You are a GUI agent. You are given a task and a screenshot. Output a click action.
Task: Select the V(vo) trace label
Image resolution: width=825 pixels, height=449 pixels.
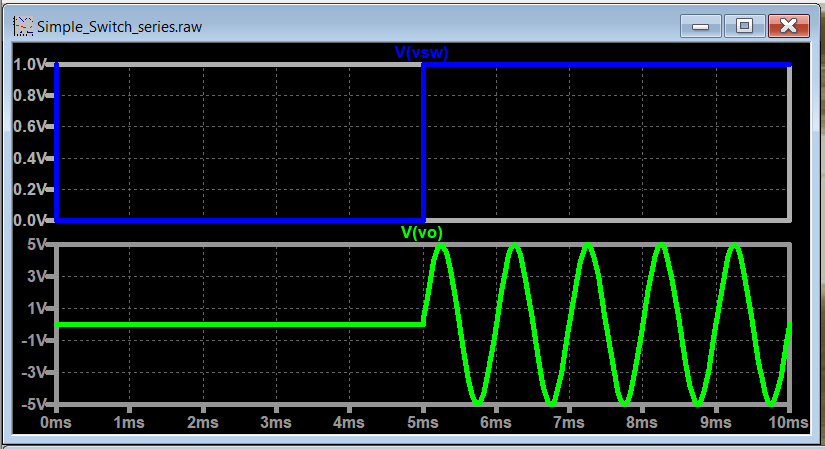[422, 233]
